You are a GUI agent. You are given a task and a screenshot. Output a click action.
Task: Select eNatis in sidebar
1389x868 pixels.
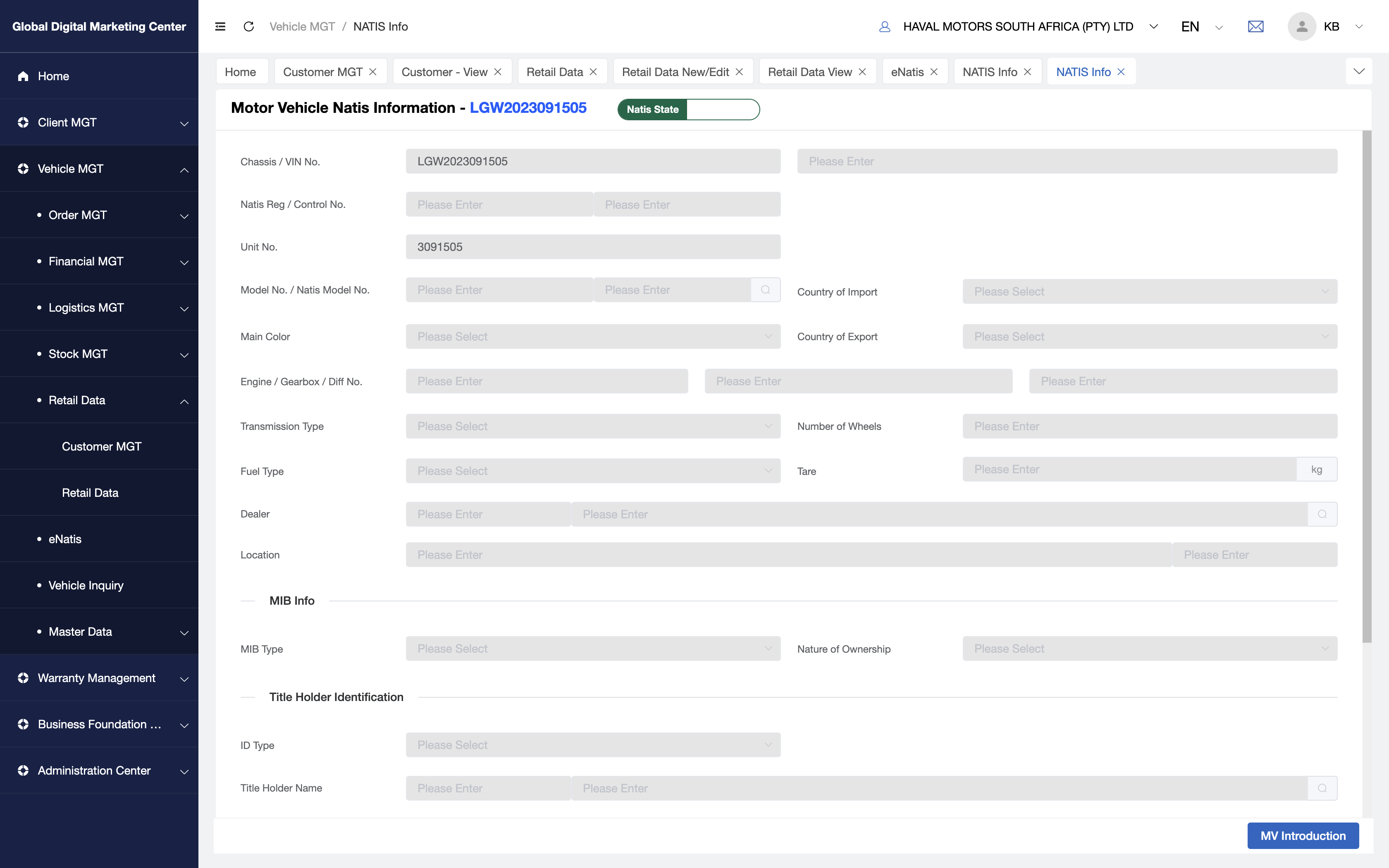tap(65, 539)
